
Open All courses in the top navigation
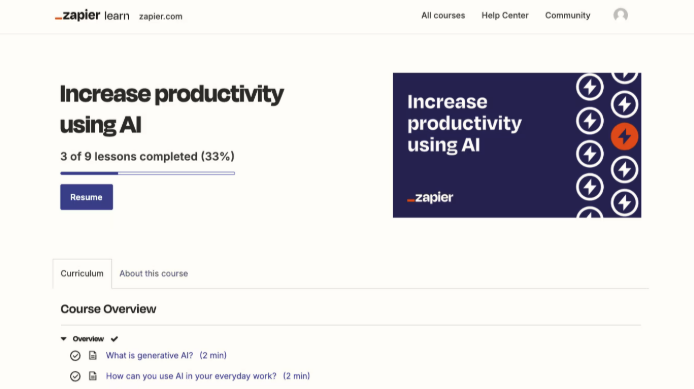tap(443, 15)
